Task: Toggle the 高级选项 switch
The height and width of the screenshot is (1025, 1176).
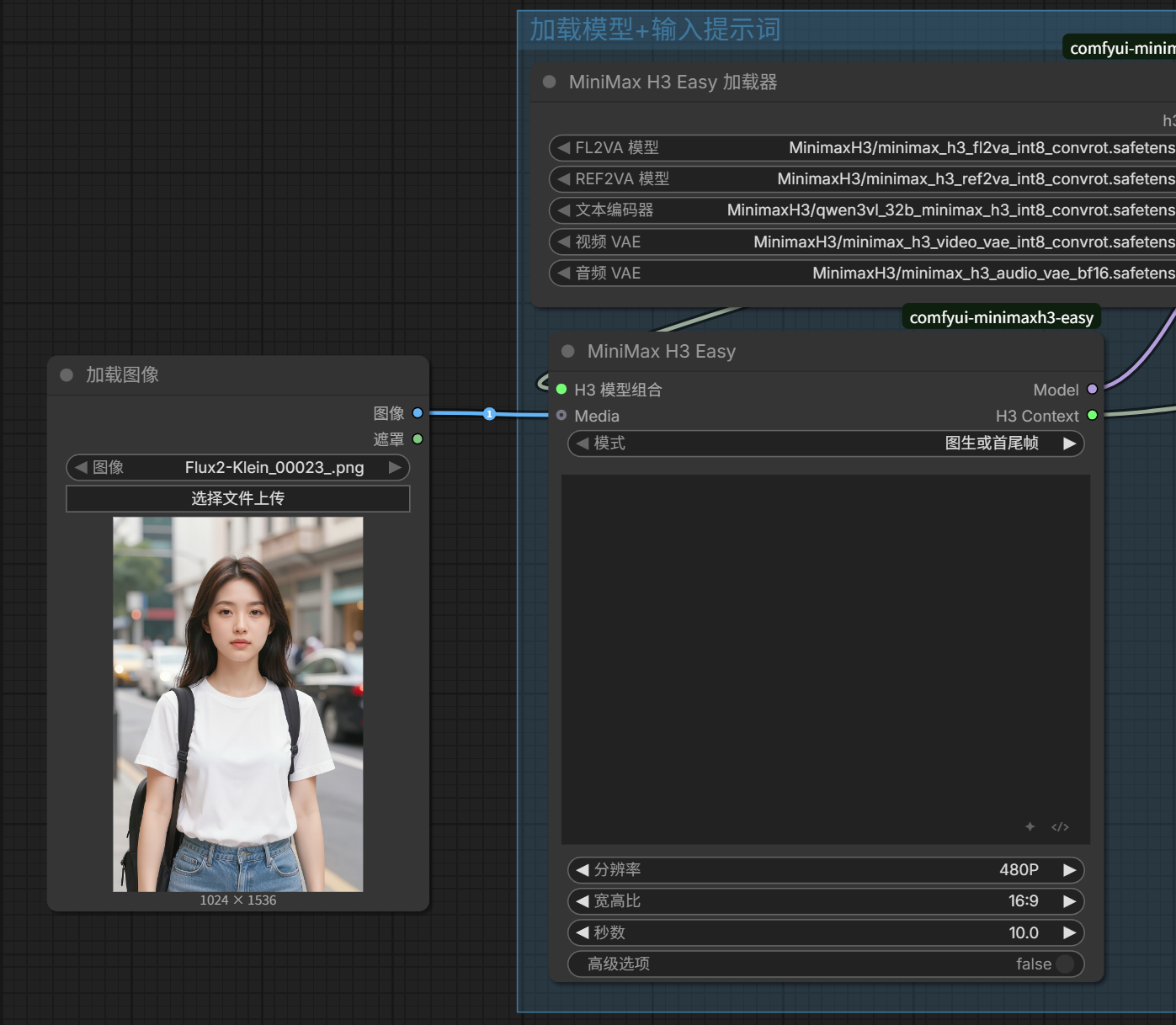Action: pos(1065,964)
